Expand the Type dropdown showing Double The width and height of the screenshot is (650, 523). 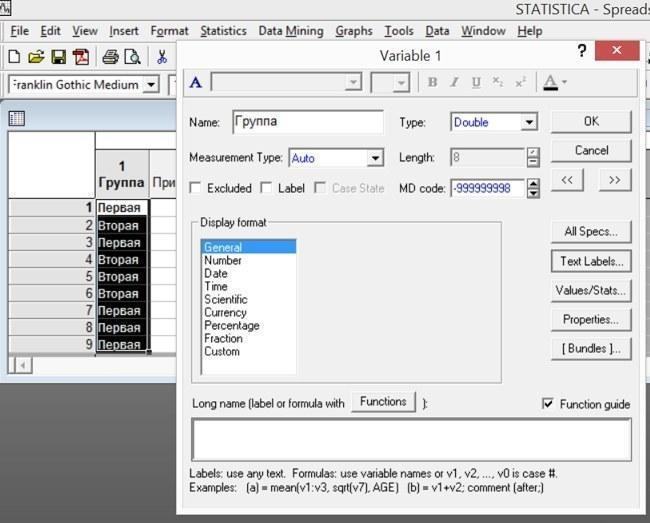click(529, 122)
